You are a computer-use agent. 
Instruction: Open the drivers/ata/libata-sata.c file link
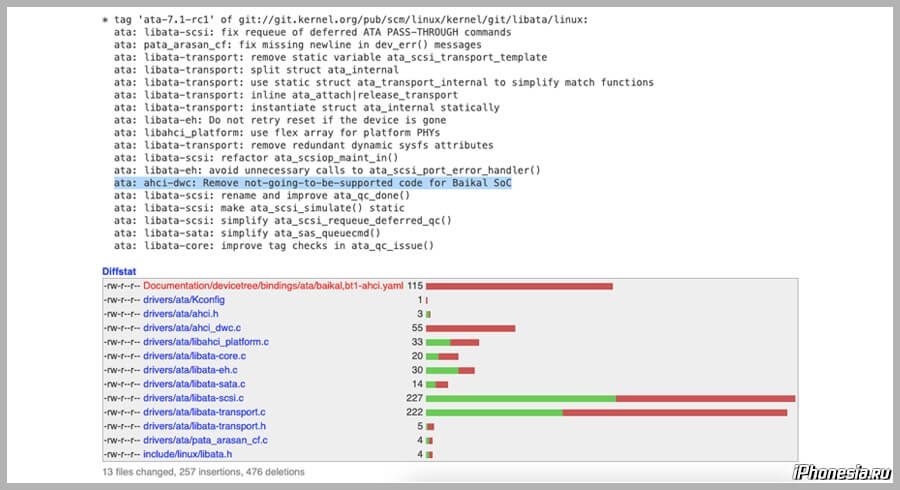[x=194, y=384]
